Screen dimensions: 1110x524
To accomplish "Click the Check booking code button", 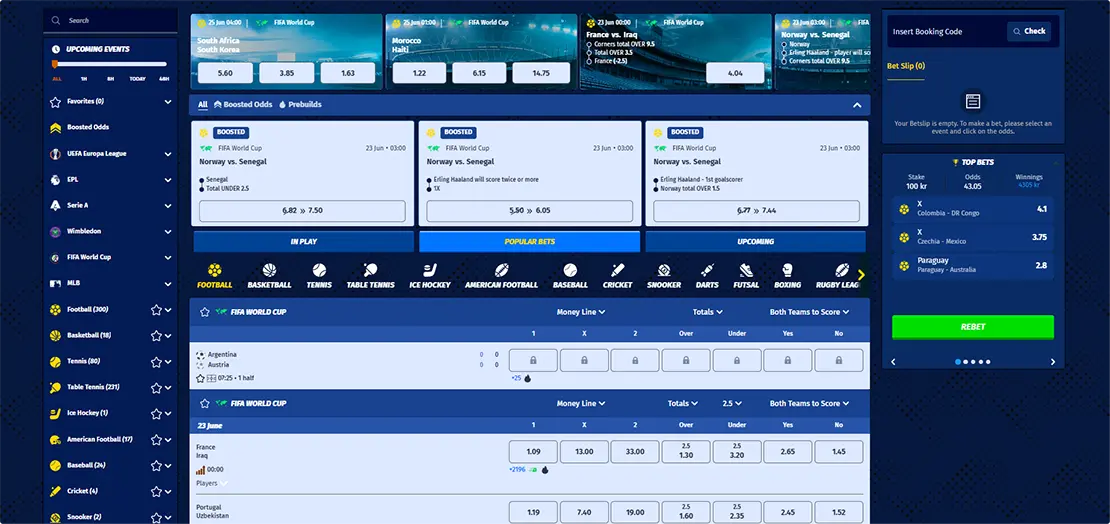I will click(x=1029, y=31).
